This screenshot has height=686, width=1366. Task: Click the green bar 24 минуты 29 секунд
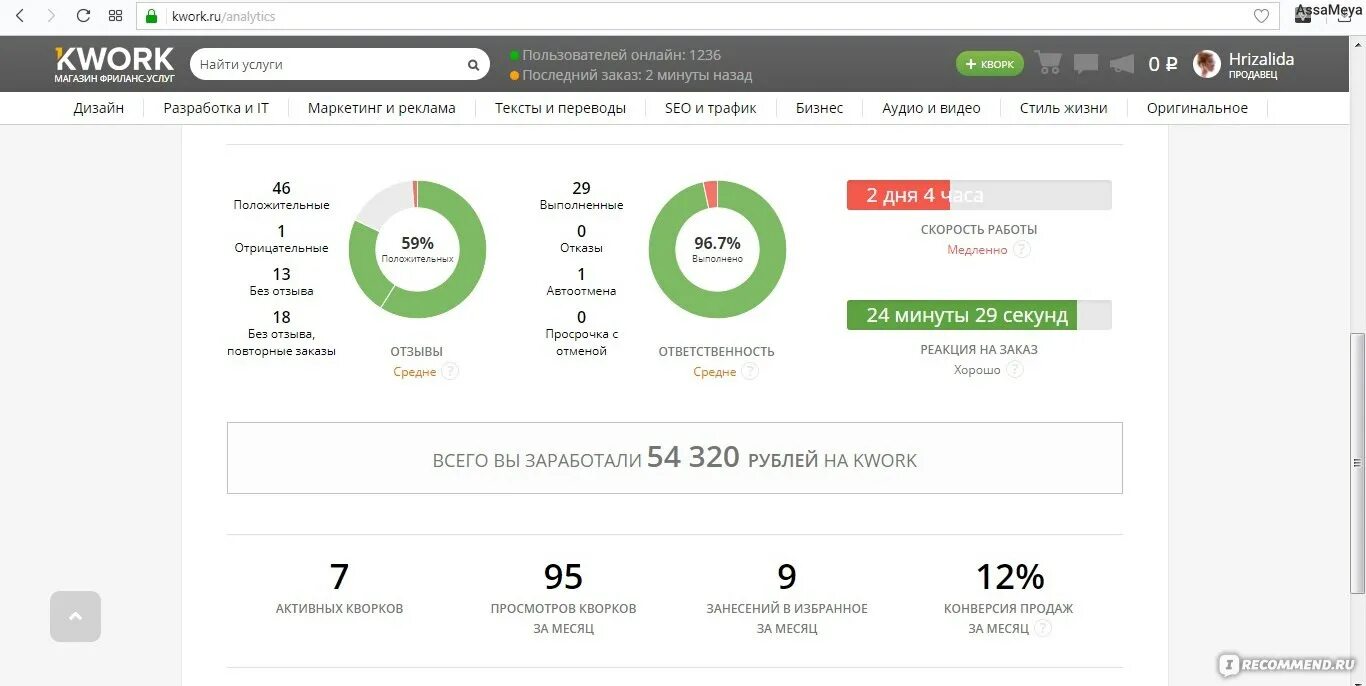pyautogui.click(x=978, y=315)
